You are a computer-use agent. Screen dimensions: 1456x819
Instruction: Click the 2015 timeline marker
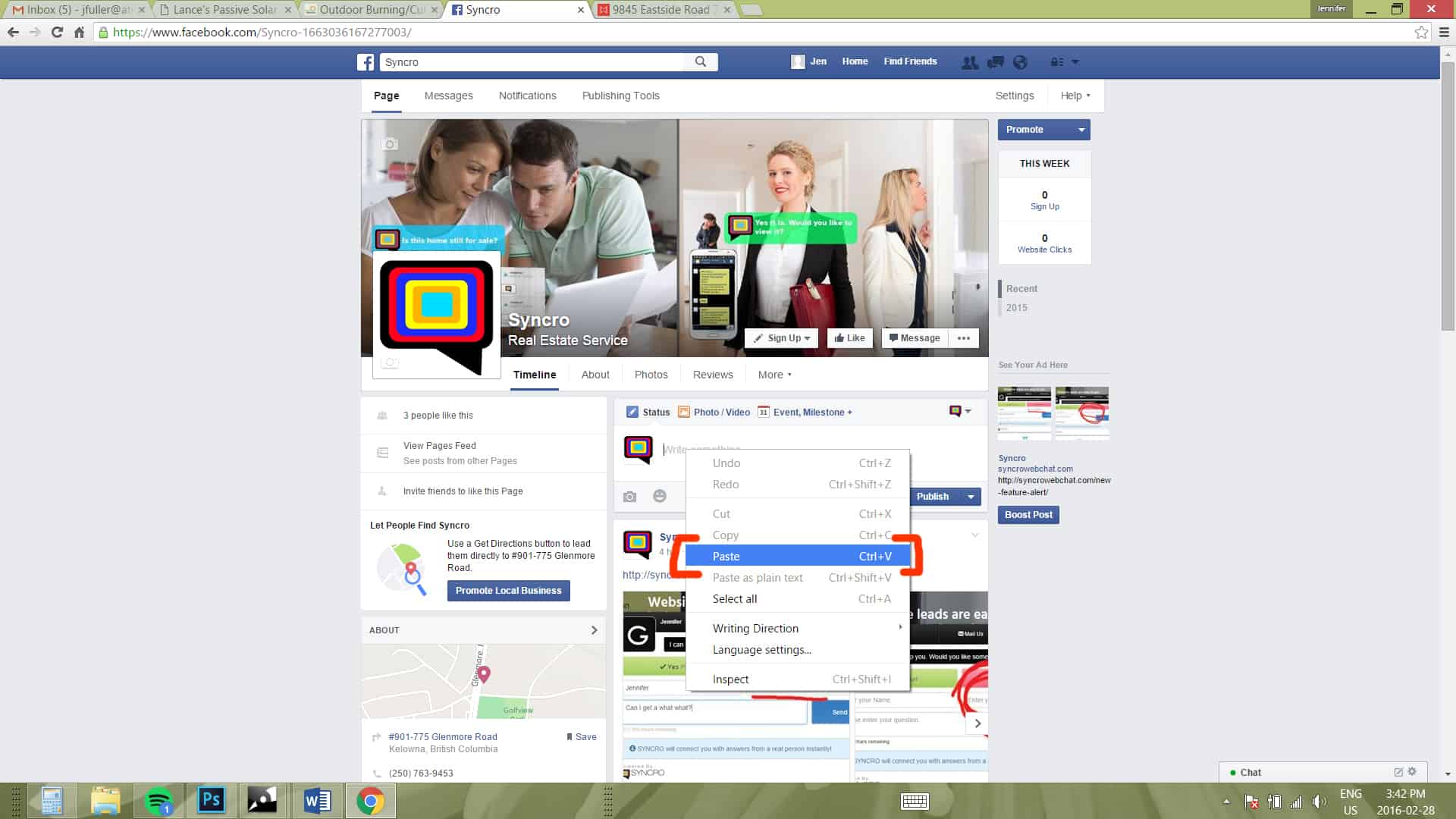click(1016, 308)
